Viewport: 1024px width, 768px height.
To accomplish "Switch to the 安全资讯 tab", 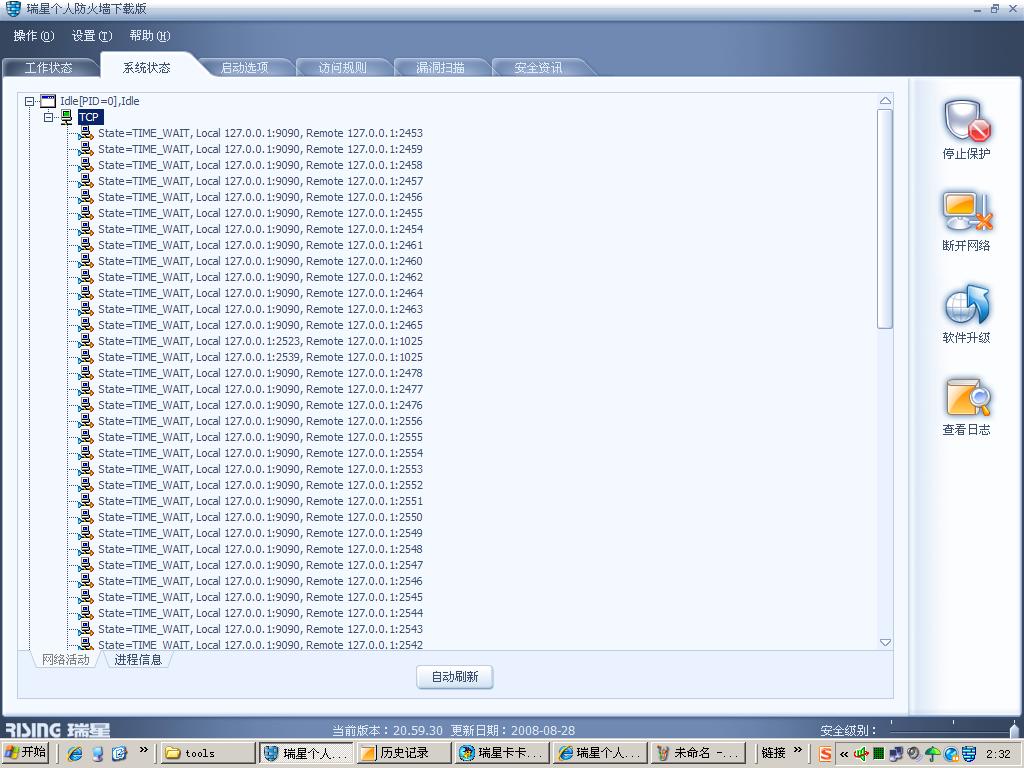I will pyautogui.click(x=538, y=67).
